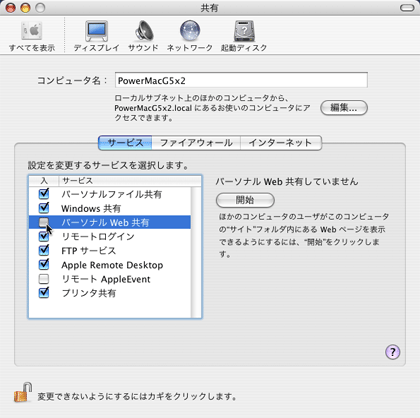Open the ディスプレイ preferences icon
The height and width of the screenshot is (418, 420).
tap(96, 36)
